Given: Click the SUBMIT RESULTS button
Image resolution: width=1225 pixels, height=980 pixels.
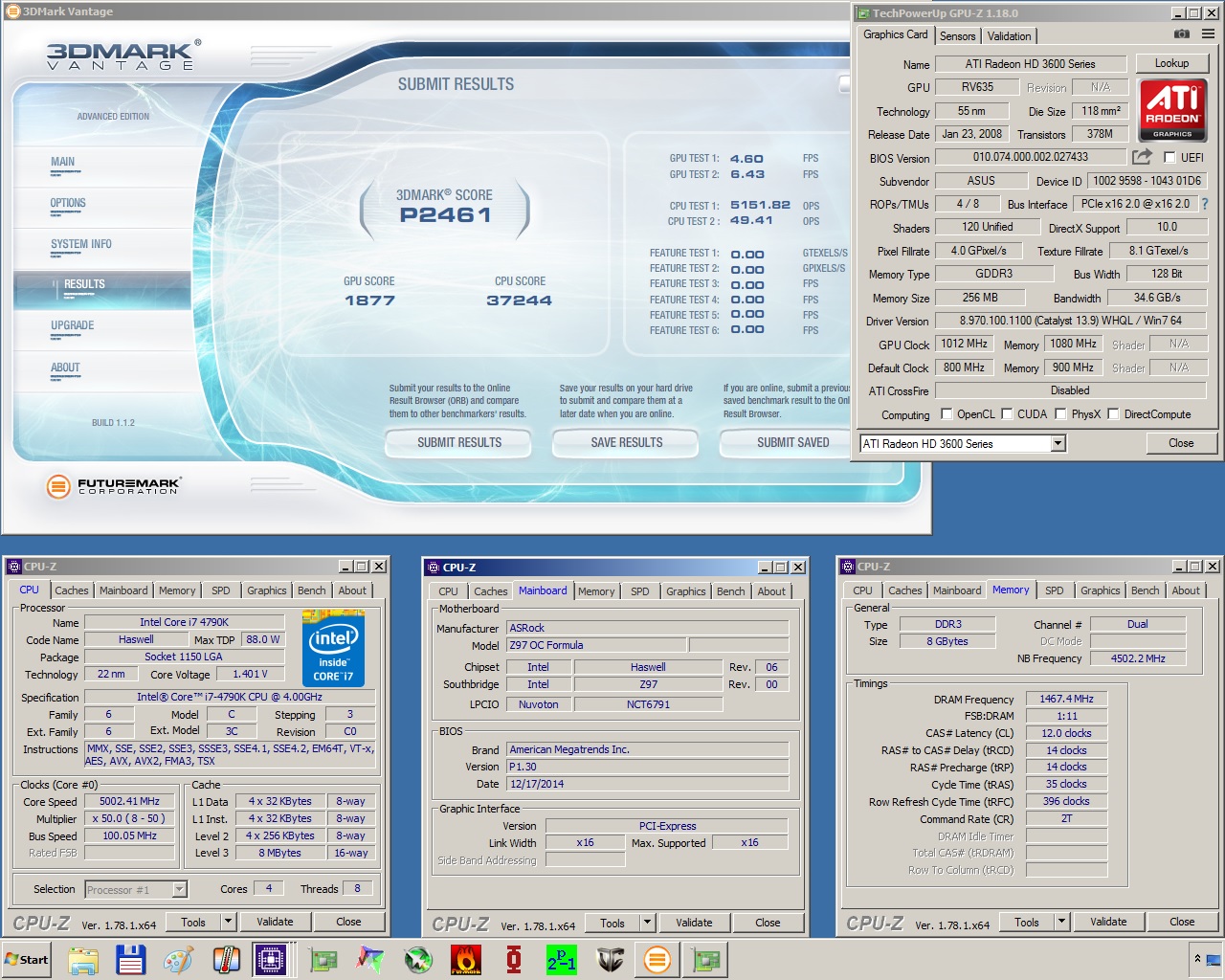Looking at the screenshot, I should coord(459,443).
